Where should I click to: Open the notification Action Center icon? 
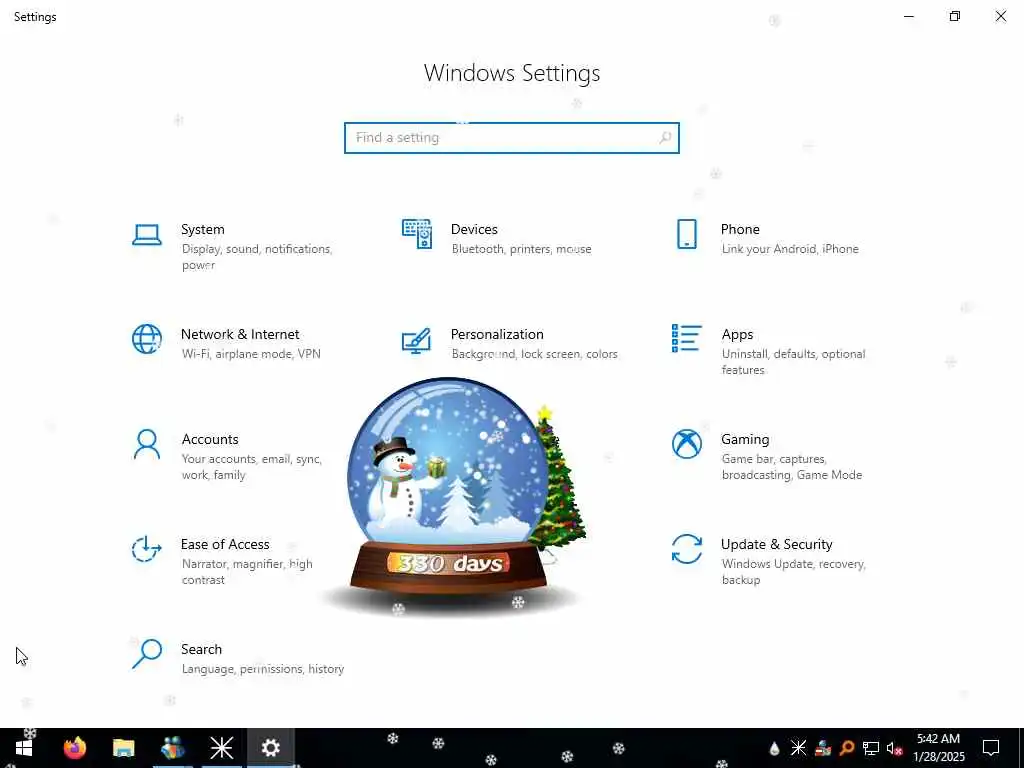pyautogui.click(x=991, y=748)
